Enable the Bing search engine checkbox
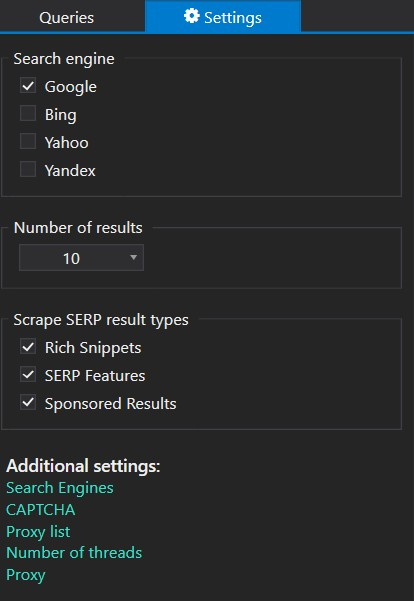Image resolution: width=414 pixels, height=601 pixels. tap(28, 113)
